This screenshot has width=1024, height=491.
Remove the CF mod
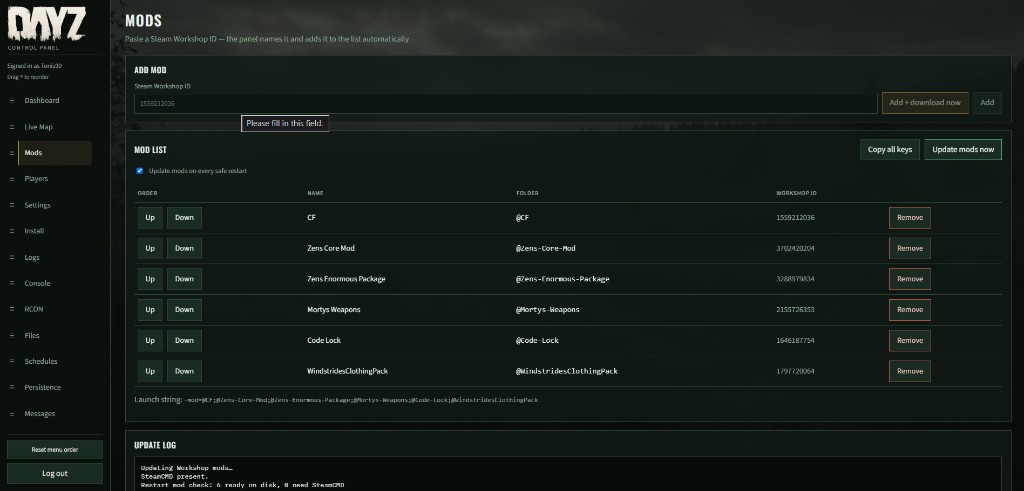(x=910, y=217)
